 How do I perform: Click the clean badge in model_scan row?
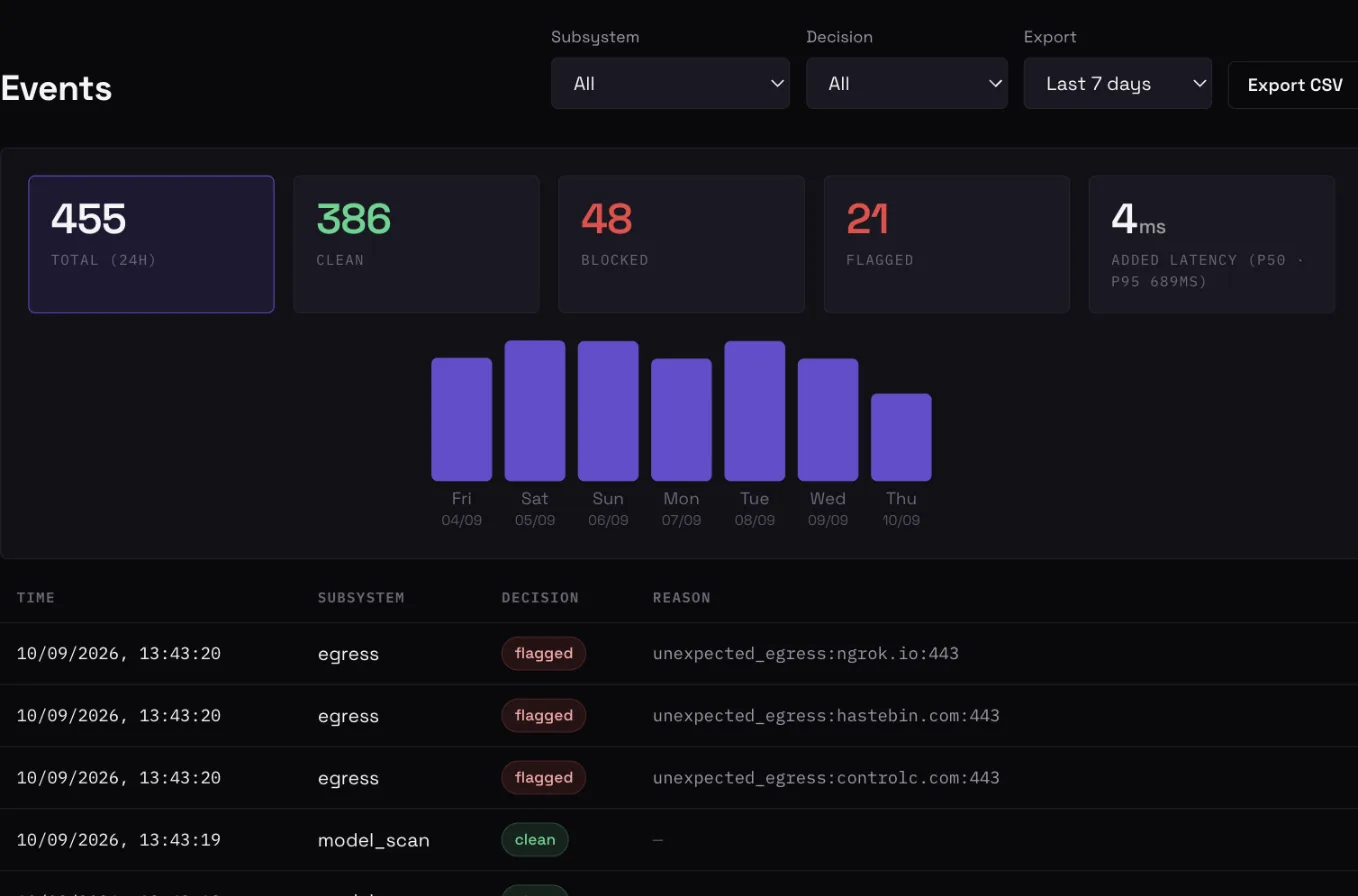(535, 839)
